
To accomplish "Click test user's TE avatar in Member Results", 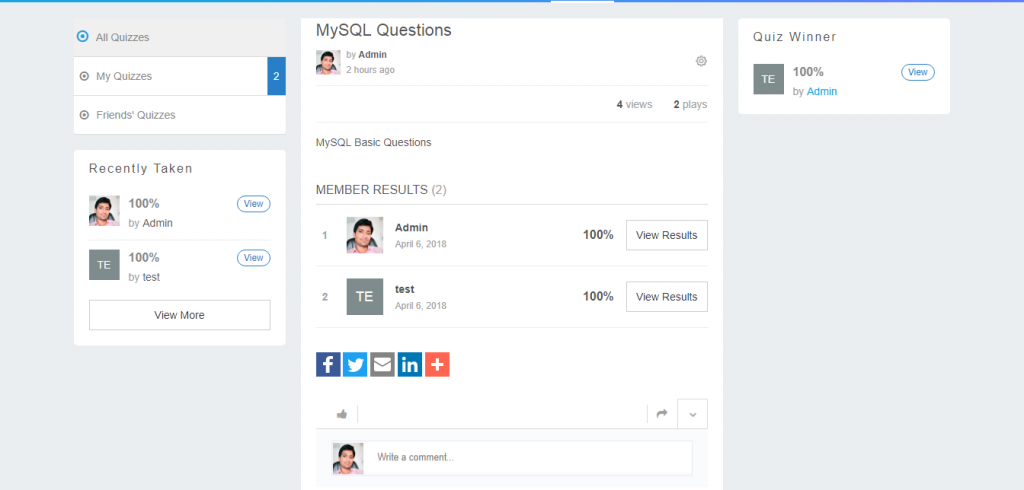I will click(364, 297).
